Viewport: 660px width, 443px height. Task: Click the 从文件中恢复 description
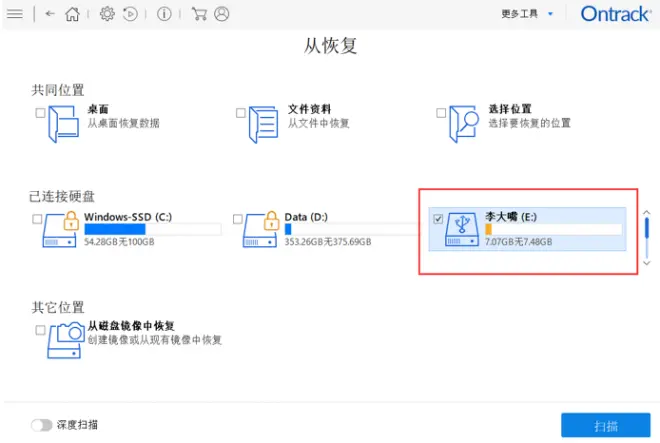tap(319, 123)
